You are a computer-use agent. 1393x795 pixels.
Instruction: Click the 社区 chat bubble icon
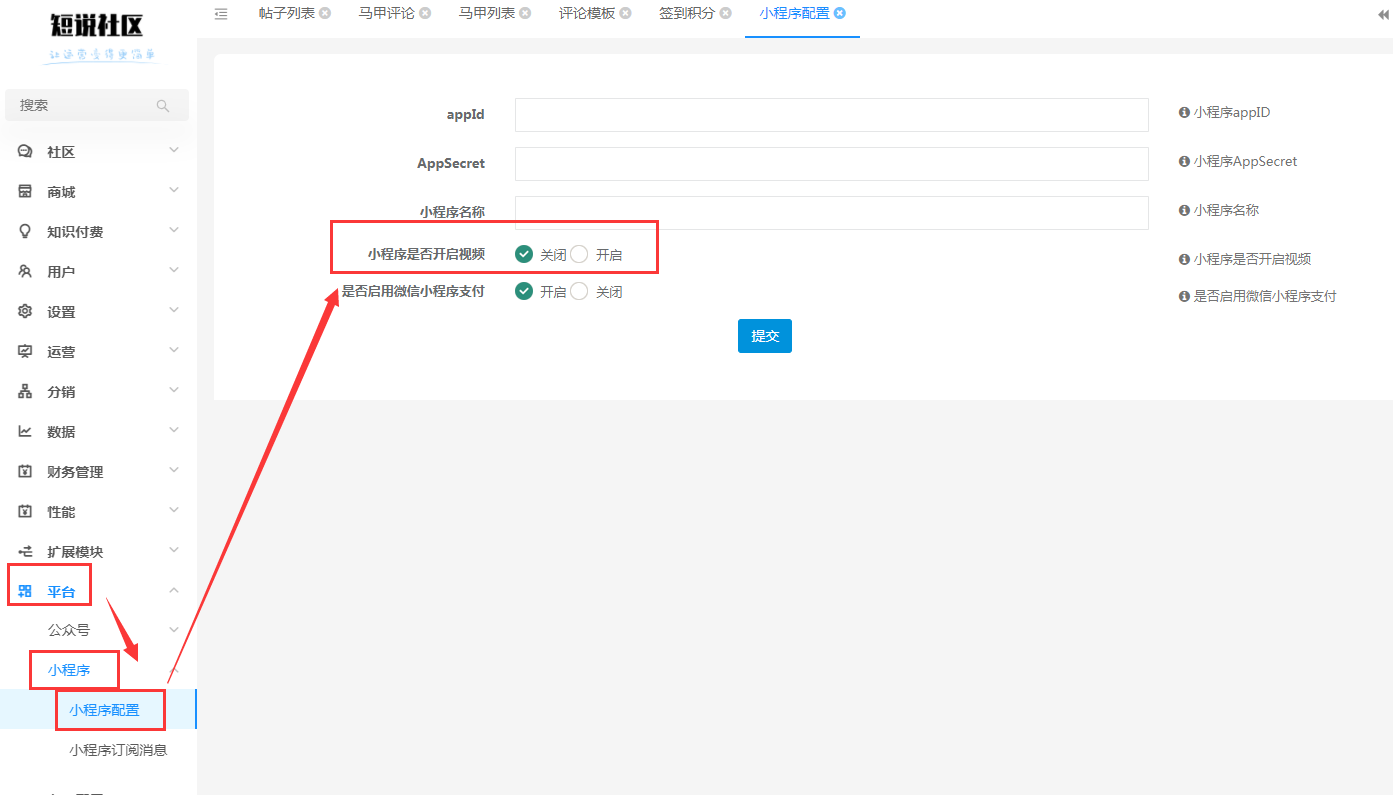25,151
